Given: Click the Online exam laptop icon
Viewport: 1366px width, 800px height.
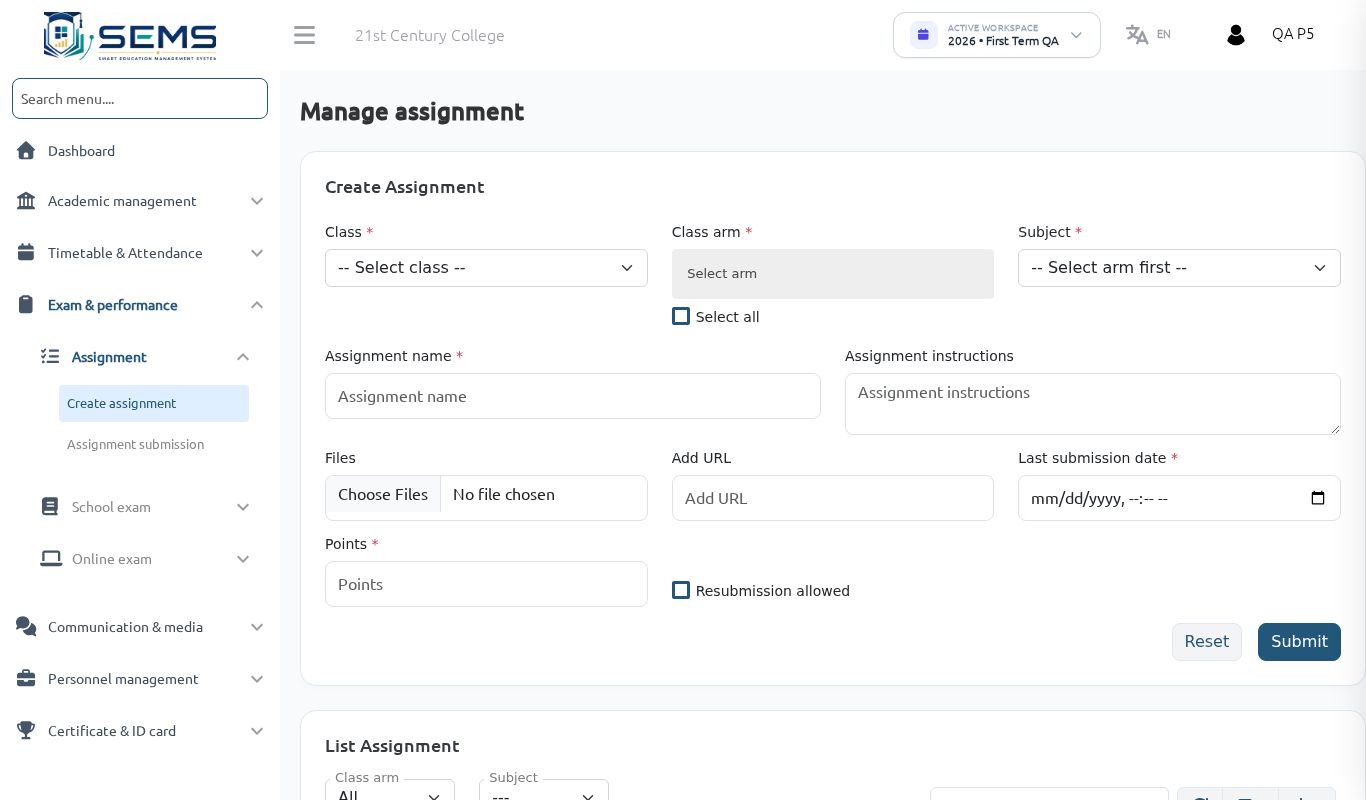Looking at the screenshot, I should coord(51,558).
